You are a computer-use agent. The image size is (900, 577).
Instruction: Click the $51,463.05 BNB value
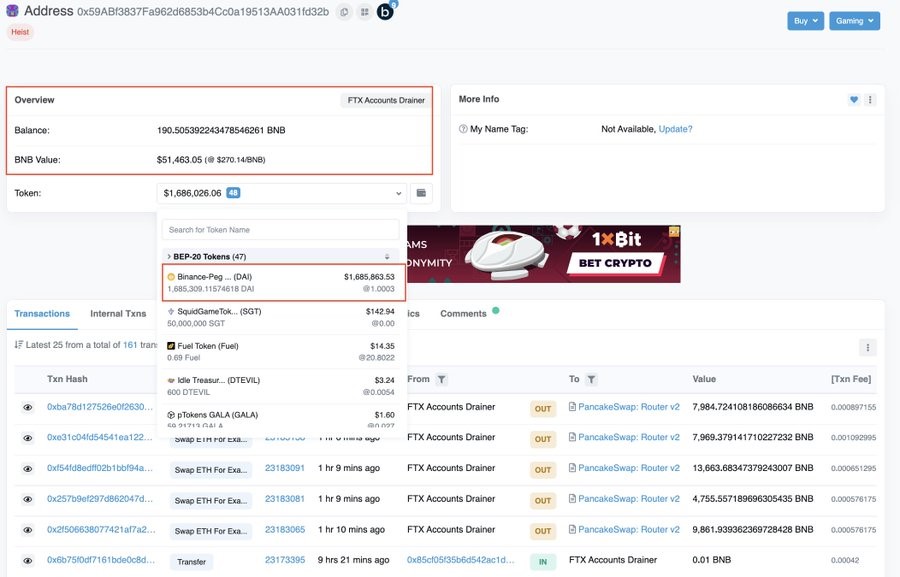point(179,160)
